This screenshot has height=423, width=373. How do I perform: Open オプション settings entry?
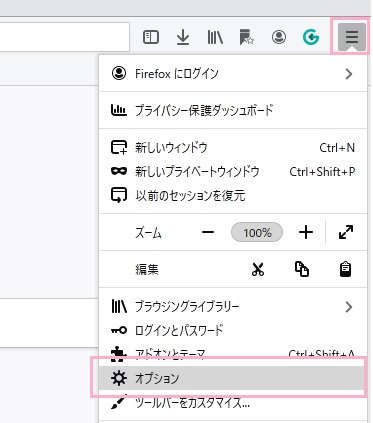click(x=233, y=378)
